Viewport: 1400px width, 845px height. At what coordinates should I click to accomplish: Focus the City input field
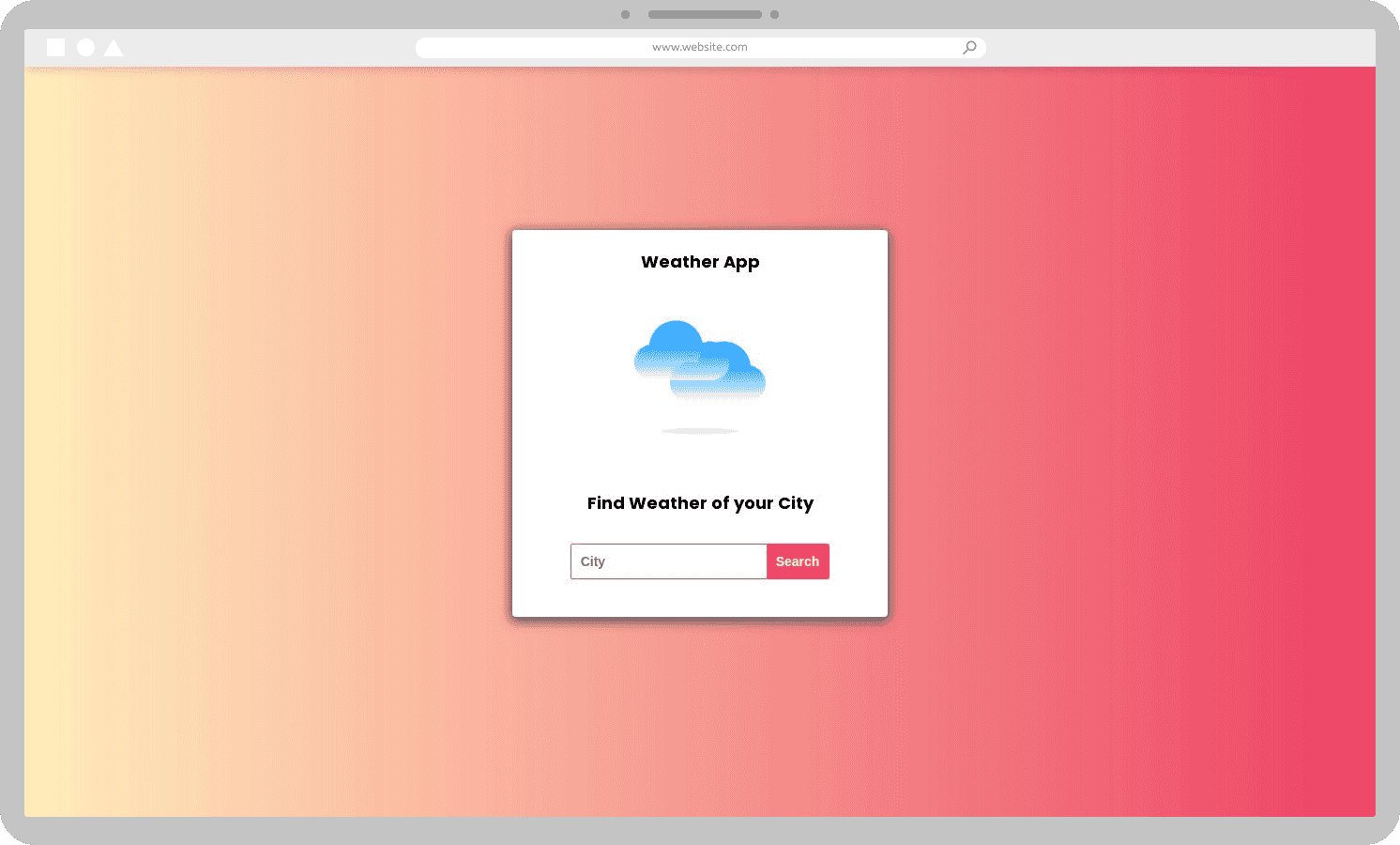coord(668,561)
